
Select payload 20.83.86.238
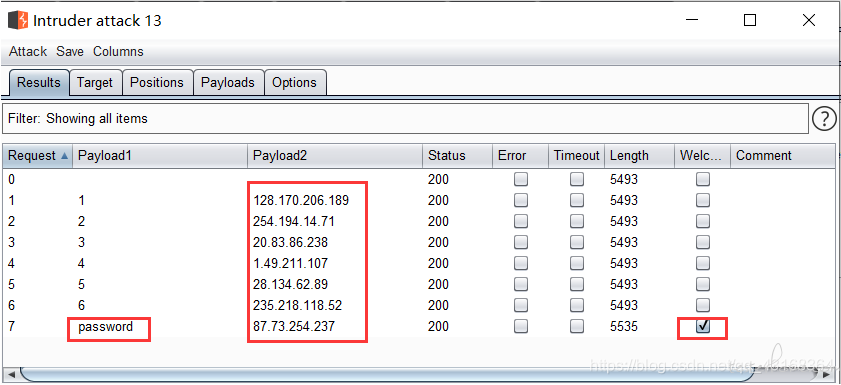(x=290, y=242)
